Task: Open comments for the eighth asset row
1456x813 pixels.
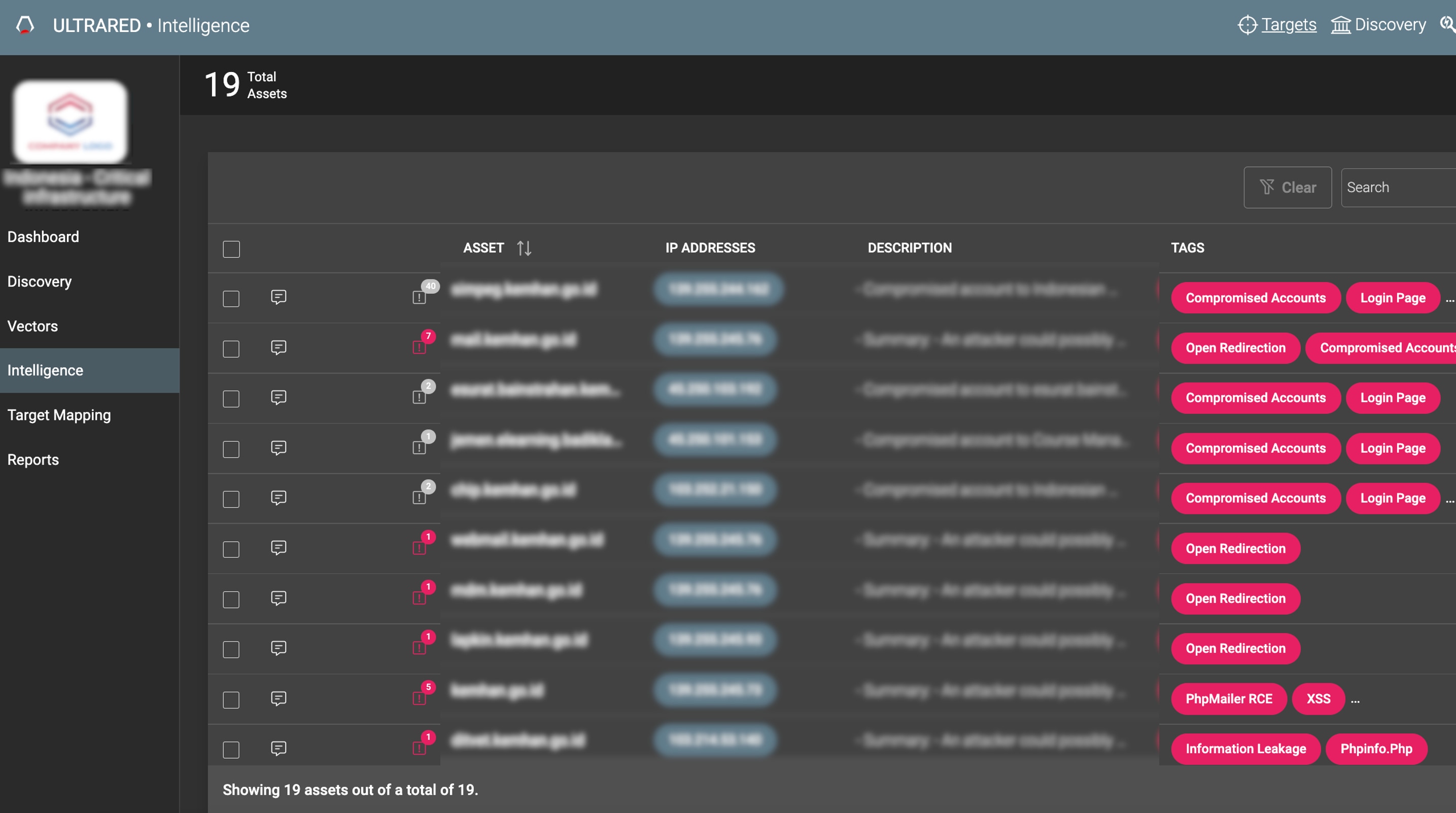Action: 279,648
